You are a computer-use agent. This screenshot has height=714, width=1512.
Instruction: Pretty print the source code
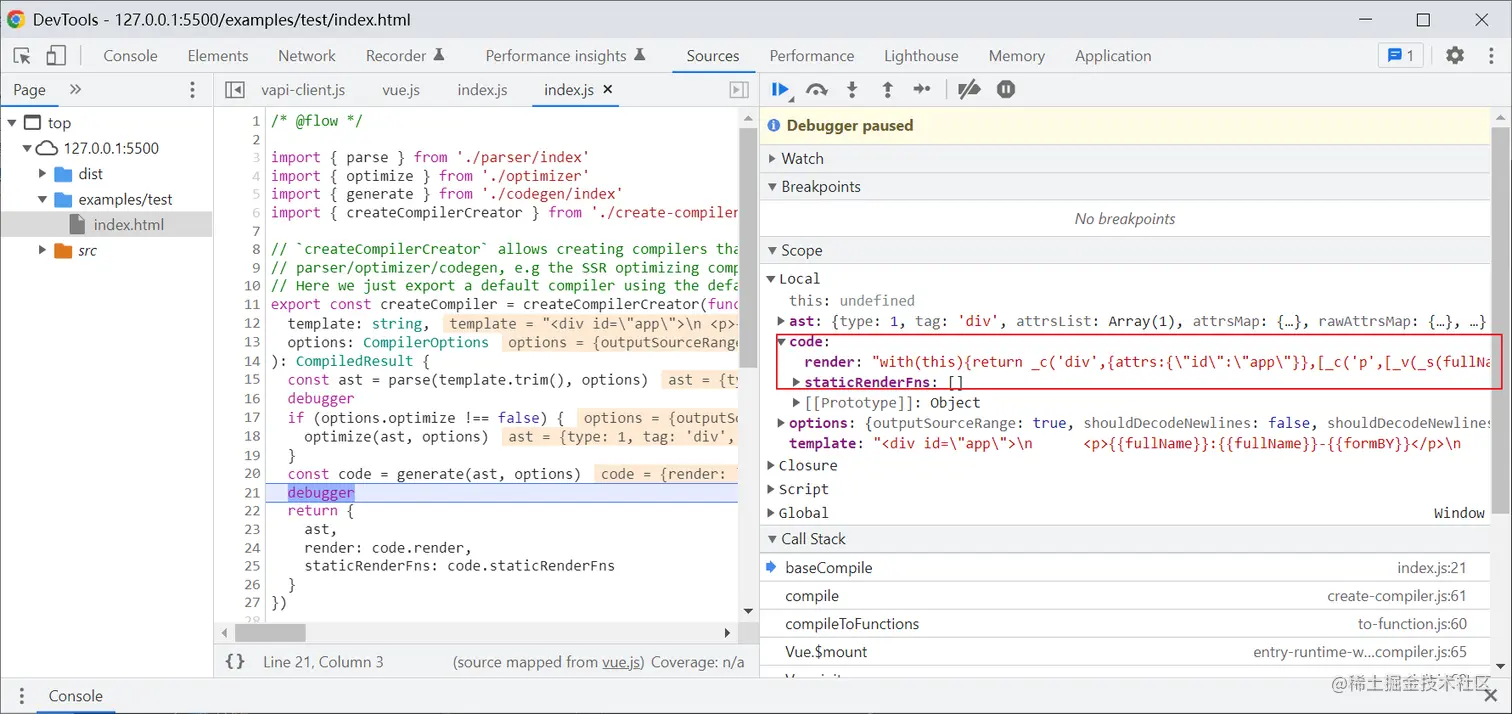click(235, 662)
